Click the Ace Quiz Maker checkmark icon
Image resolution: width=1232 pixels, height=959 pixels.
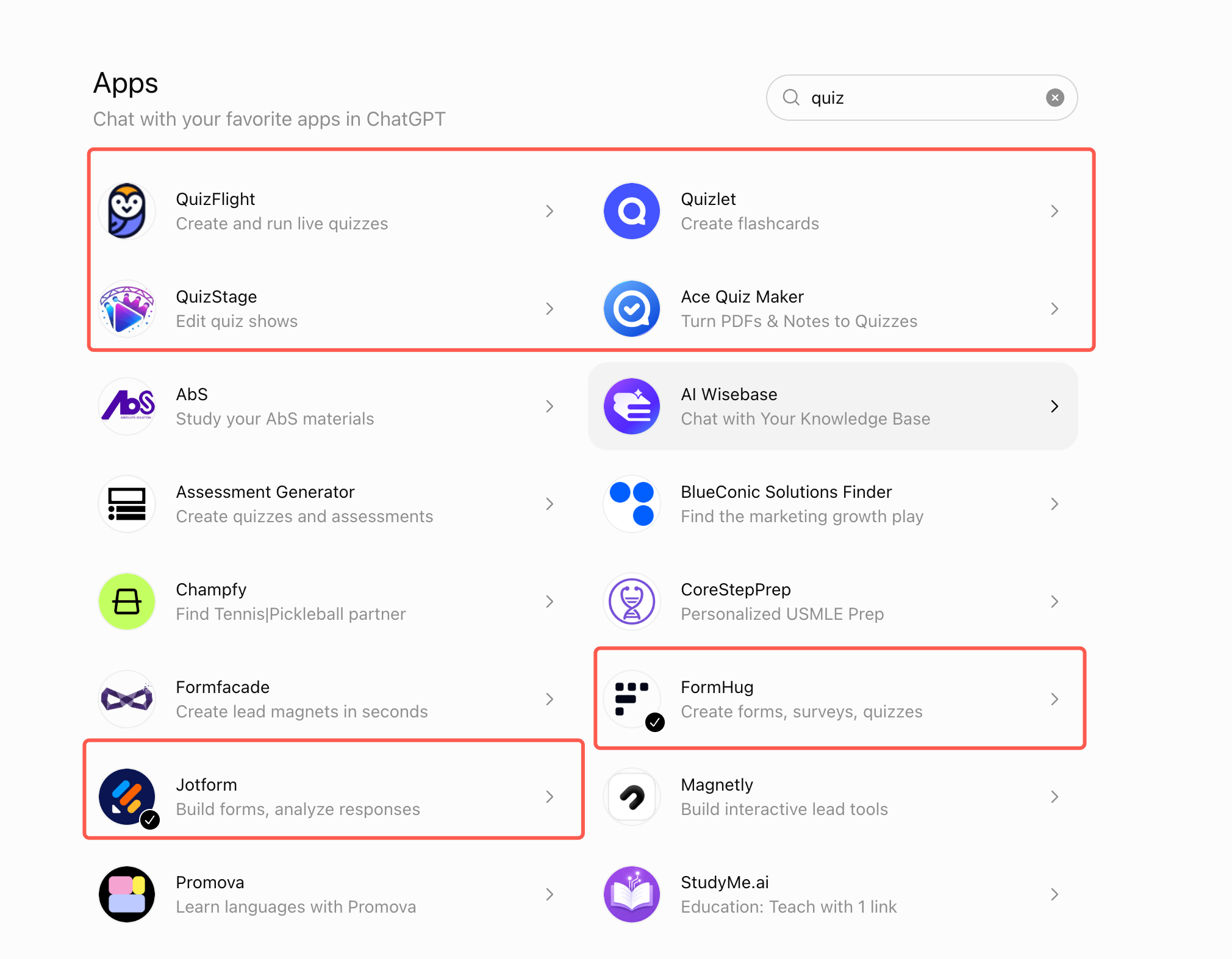(632, 309)
